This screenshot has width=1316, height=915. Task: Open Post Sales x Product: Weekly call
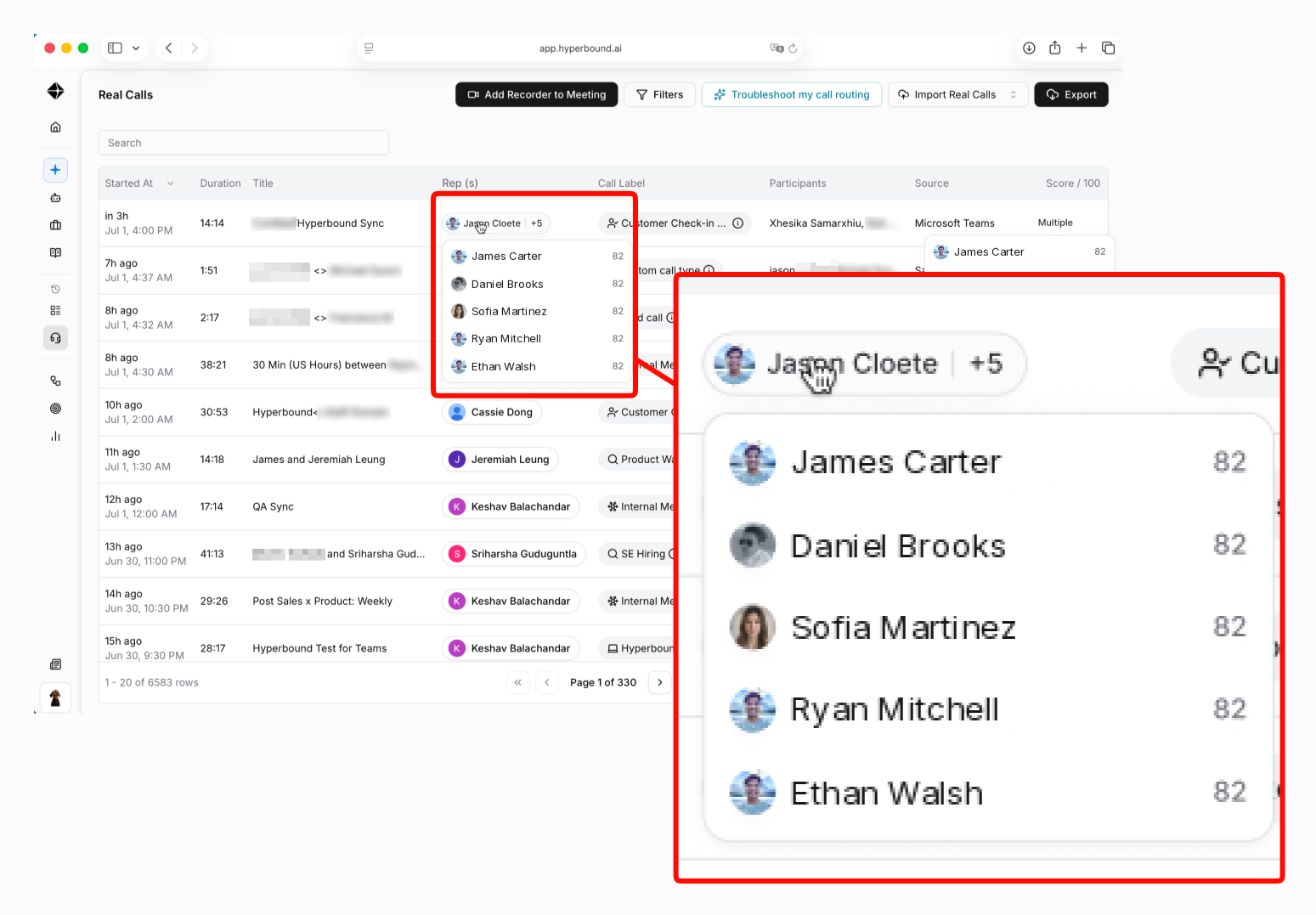tap(322, 602)
